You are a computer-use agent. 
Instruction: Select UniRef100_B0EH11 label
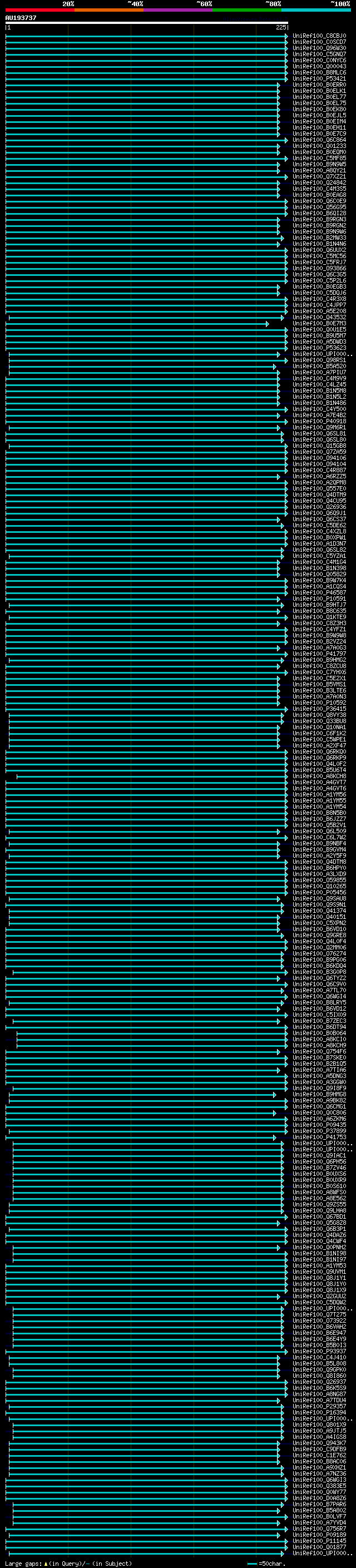(319, 127)
